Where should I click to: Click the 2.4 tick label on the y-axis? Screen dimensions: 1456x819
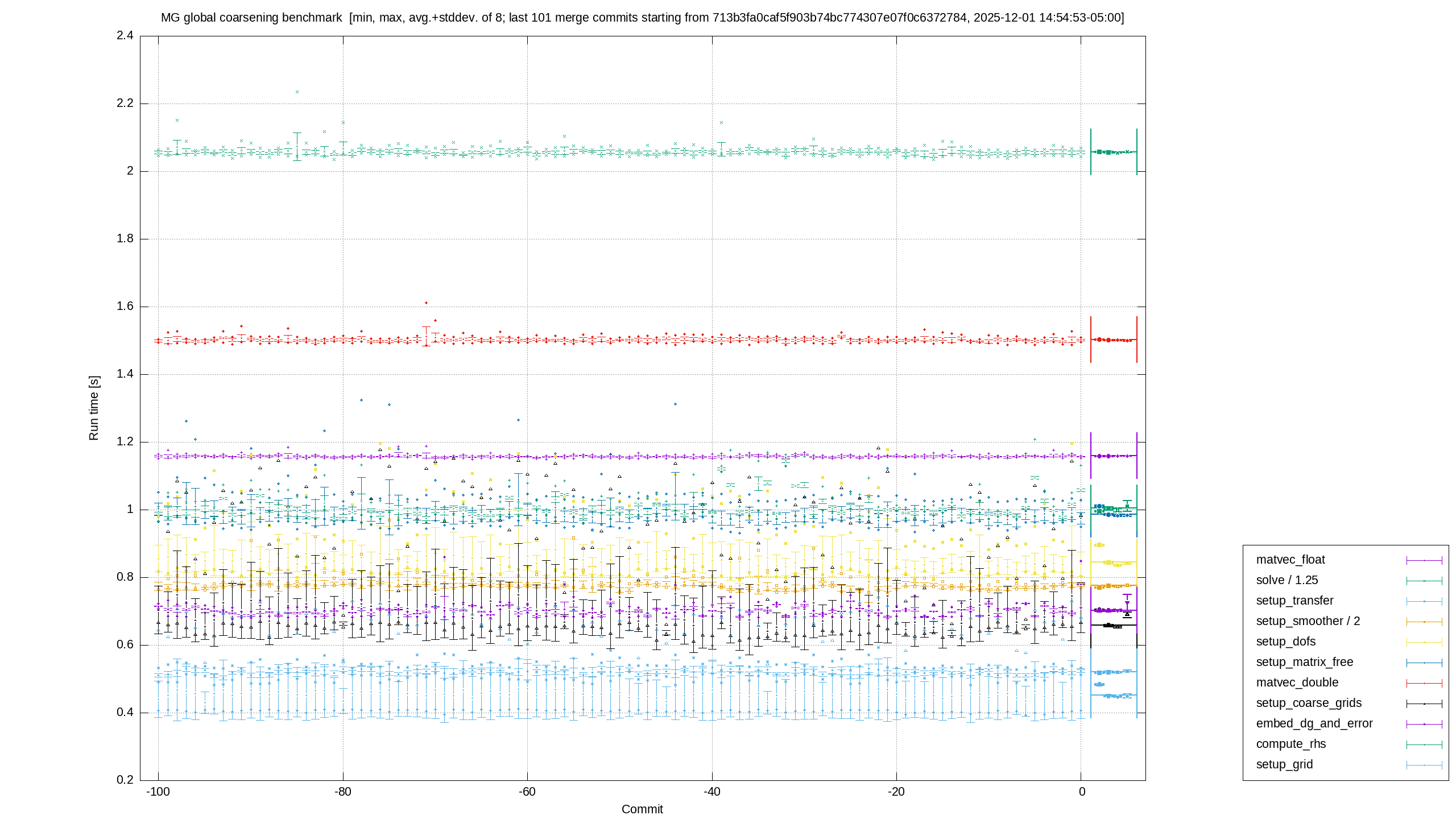[125, 36]
